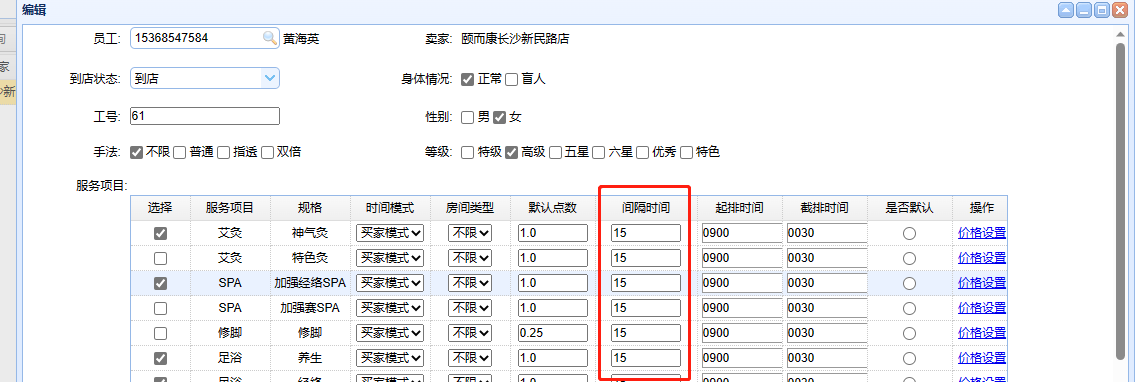Click the scrollbar's top arrow
Image resolution: width=1135 pixels, height=382 pixels.
point(1121,33)
